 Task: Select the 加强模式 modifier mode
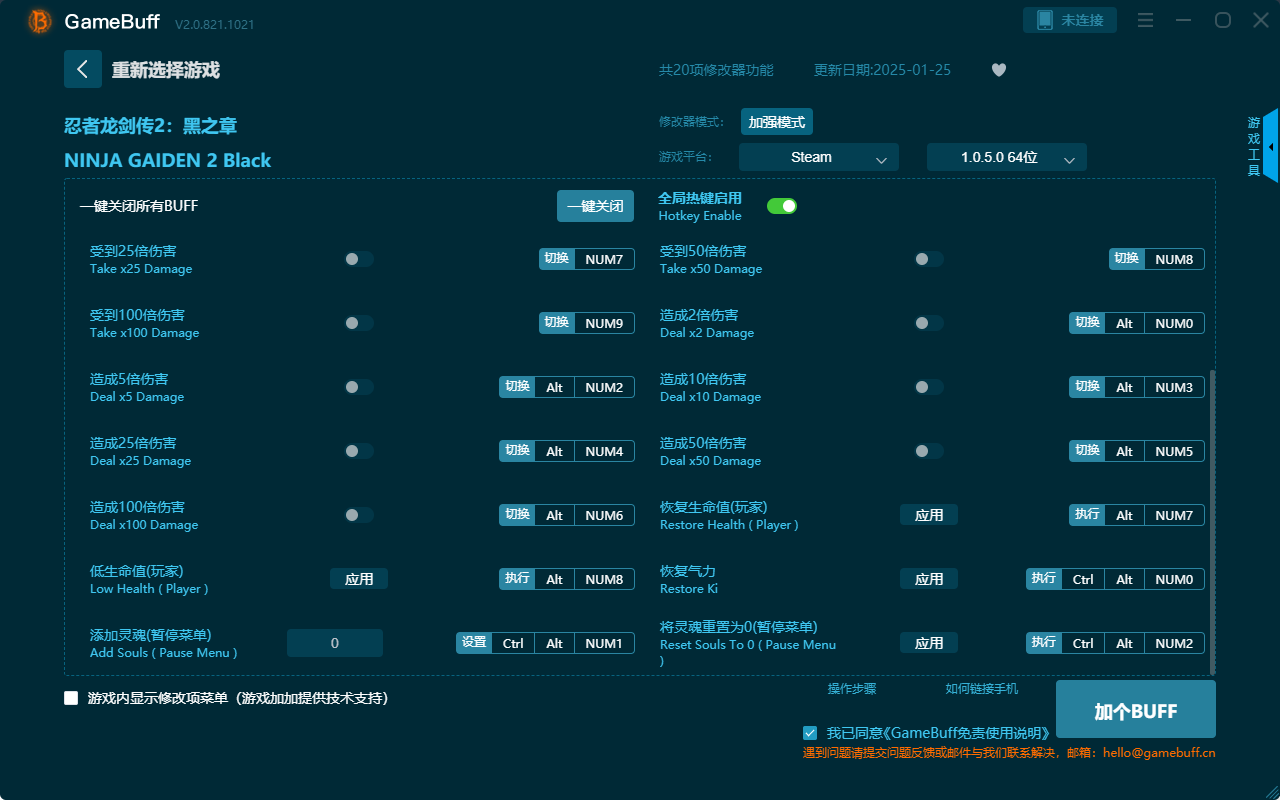[x=779, y=121]
